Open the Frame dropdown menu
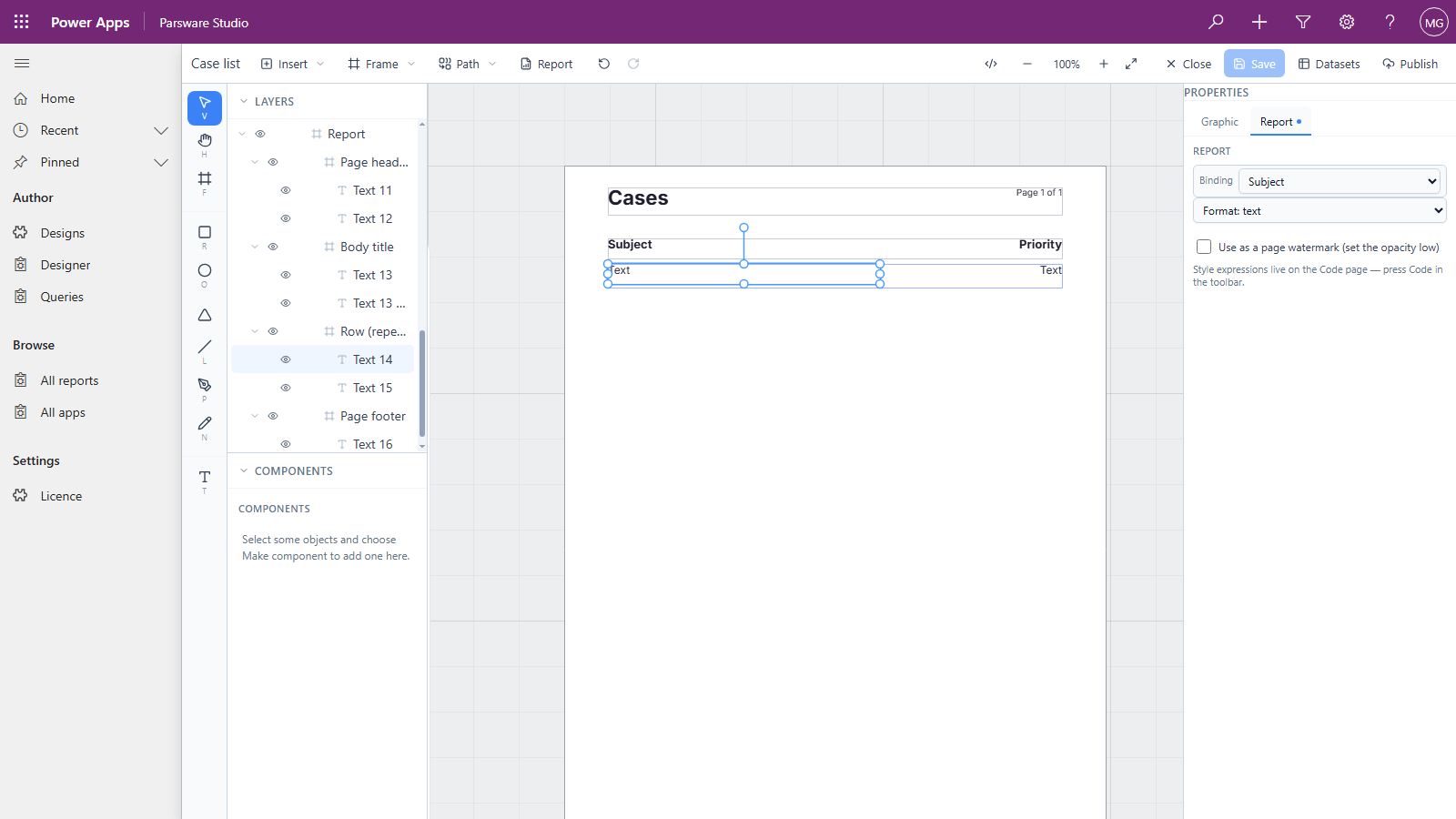Image resolution: width=1456 pixels, height=819 pixels. tap(381, 64)
